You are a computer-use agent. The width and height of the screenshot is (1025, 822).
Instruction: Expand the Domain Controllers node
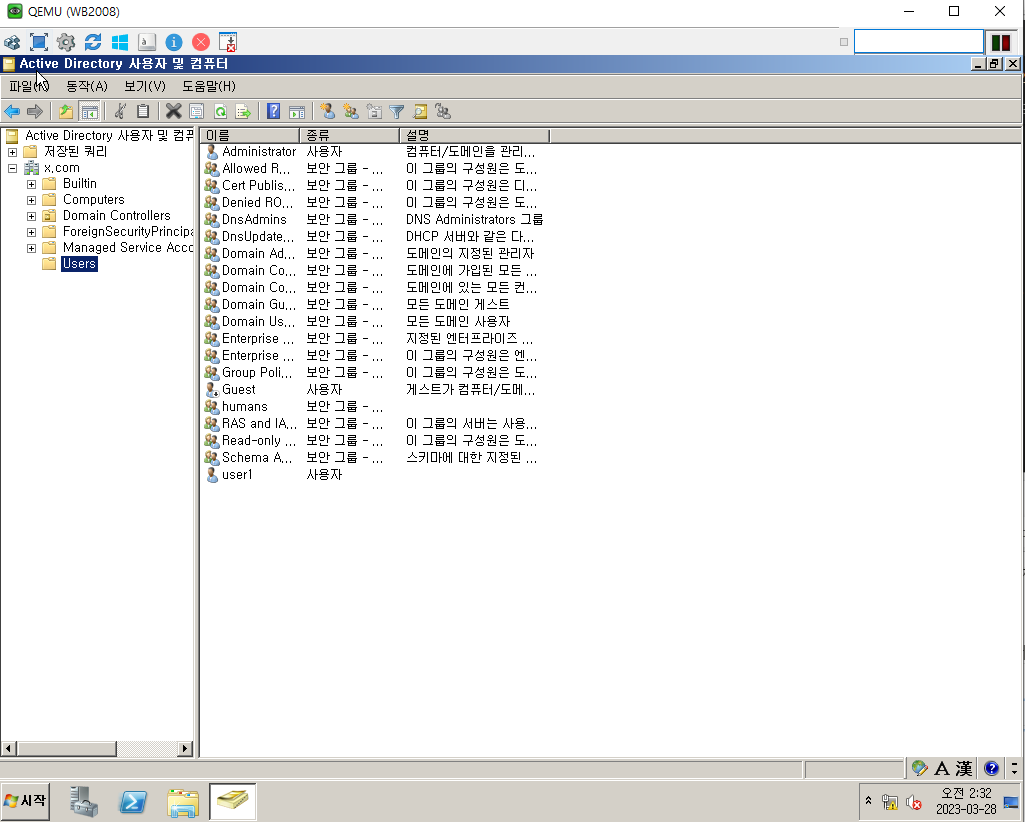(31, 216)
